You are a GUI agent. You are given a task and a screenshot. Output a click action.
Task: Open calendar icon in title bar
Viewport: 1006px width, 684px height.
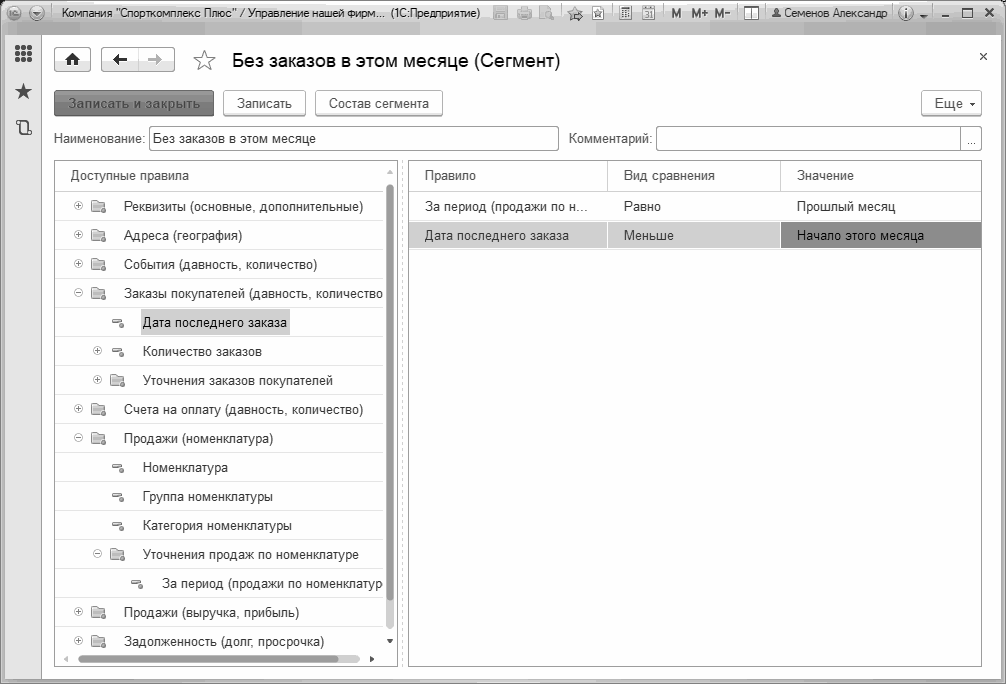[x=648, y=12]
